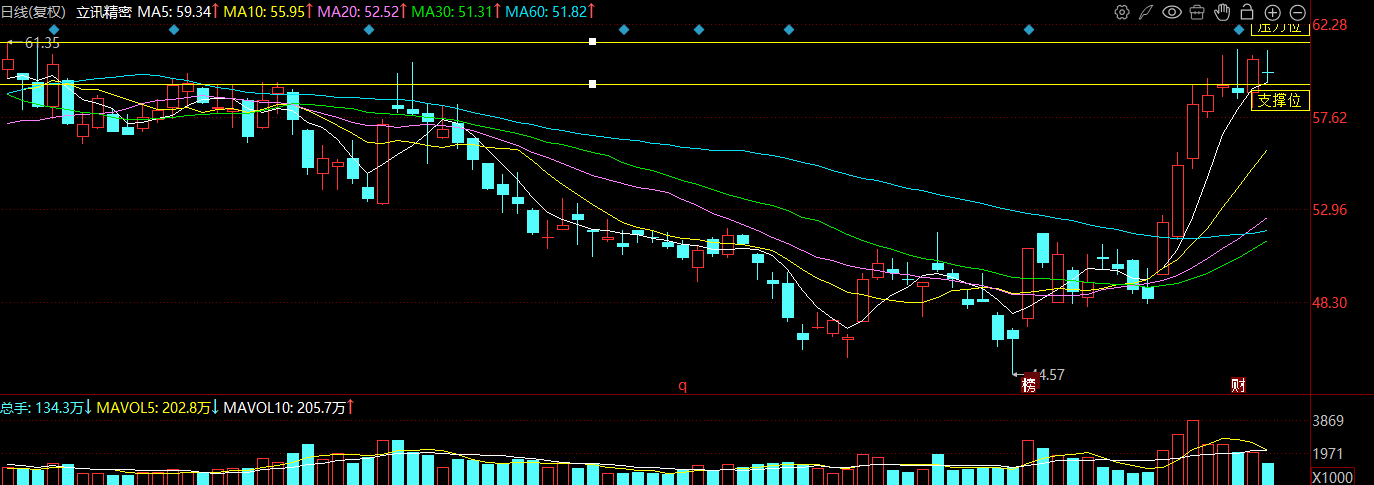This screenshot has height=485, width=1374.
Task: Open the toolbox briefcase icon
Action: [1197, 12]
